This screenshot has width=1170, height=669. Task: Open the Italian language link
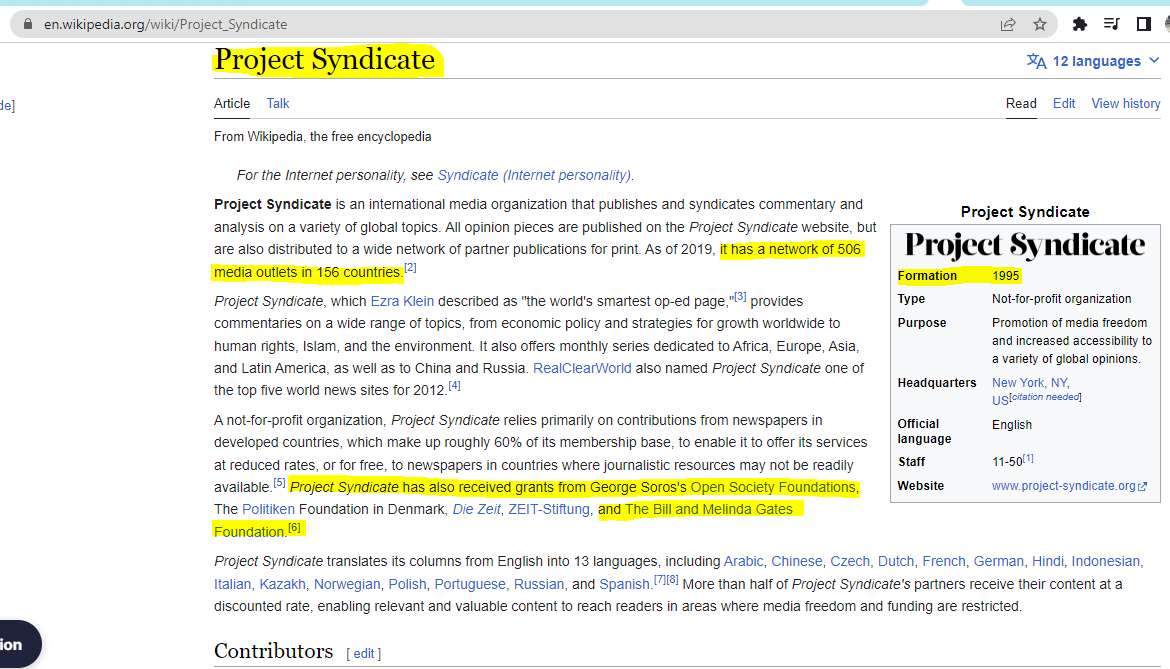232,585
